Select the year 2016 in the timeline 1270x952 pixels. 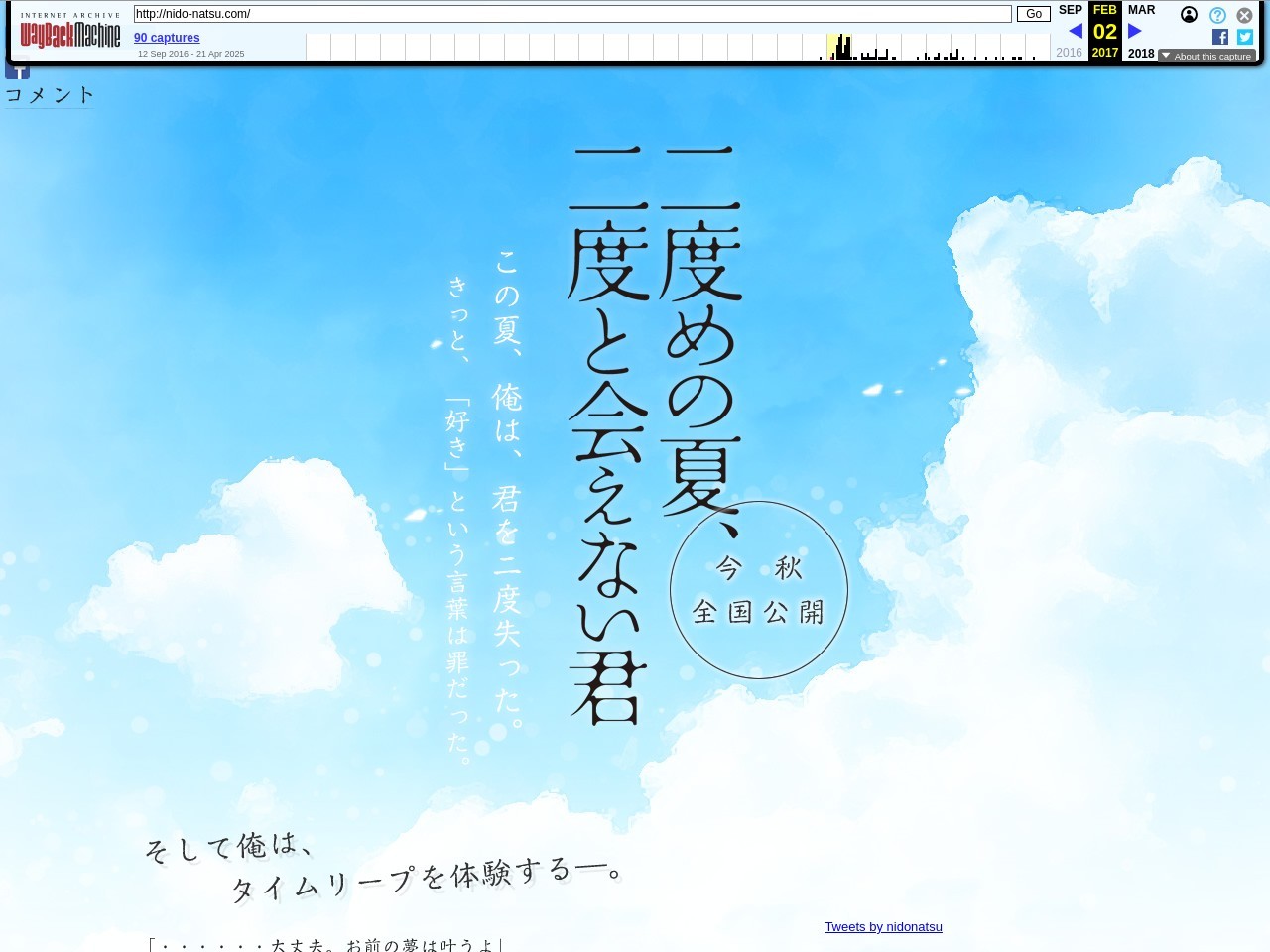pos(1069,53)
